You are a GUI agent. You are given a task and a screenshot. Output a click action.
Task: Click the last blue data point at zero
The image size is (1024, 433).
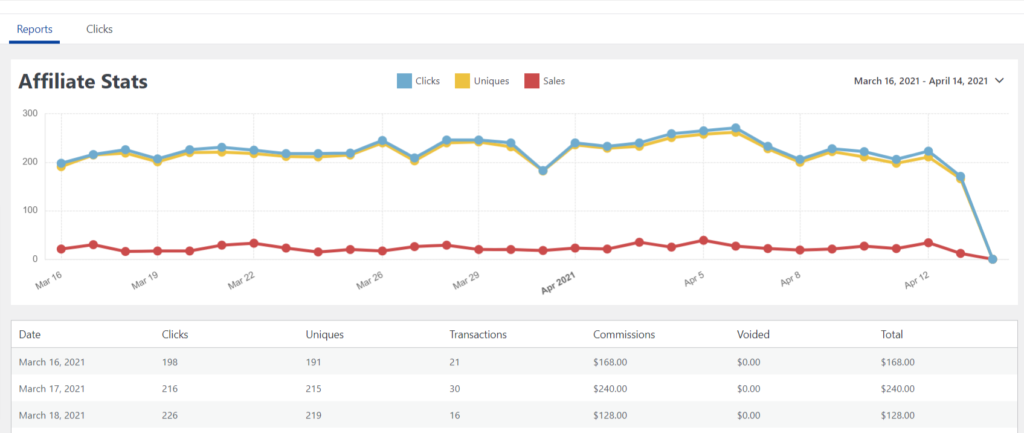pos(992,259)
